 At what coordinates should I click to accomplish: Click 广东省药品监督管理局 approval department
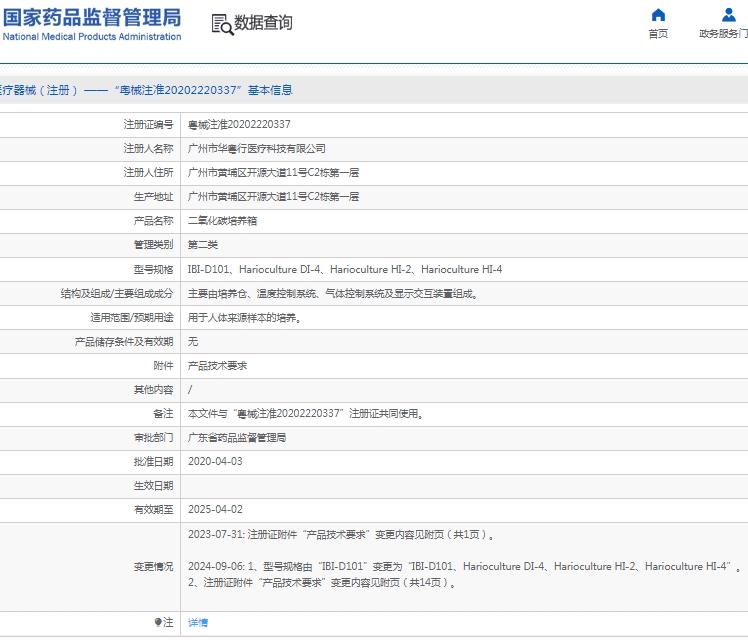coord(237,438)
